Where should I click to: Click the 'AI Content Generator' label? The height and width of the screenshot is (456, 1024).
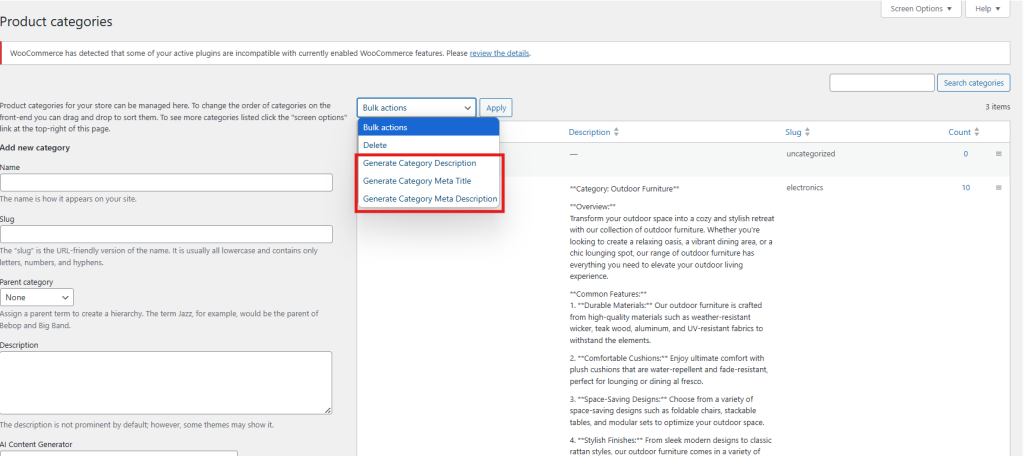coord(36,444)
